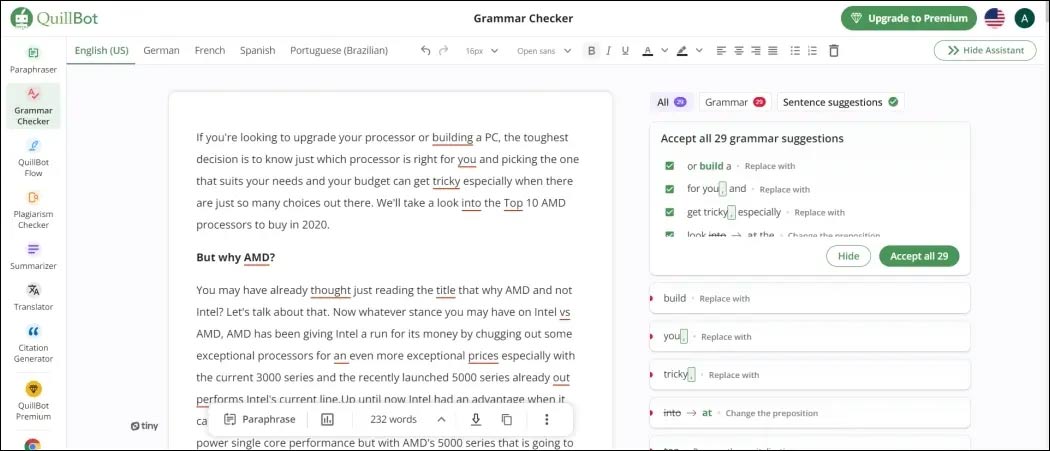Click the QuillBot logo
Image resolution: width=1050 pixels, height=451 pixels.
click(54, 18)
